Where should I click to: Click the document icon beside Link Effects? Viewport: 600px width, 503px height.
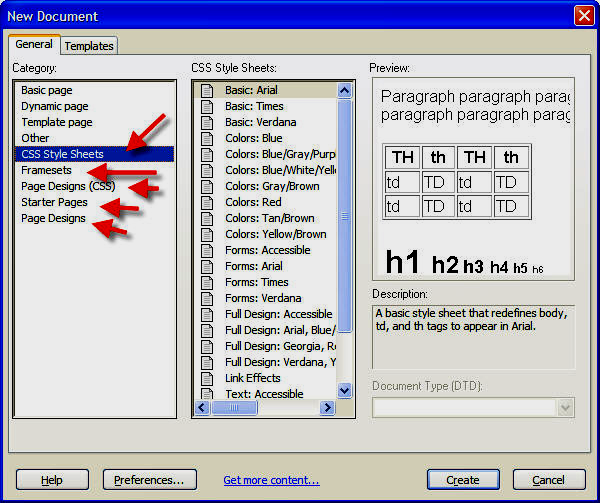pyautogui.click(x=207, y=378)
